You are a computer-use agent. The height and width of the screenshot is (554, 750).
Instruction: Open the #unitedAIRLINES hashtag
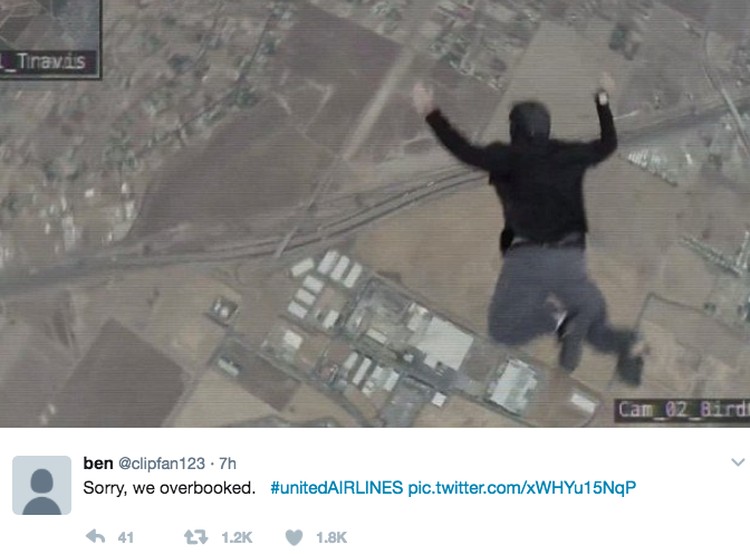click(x=337, y=488)
